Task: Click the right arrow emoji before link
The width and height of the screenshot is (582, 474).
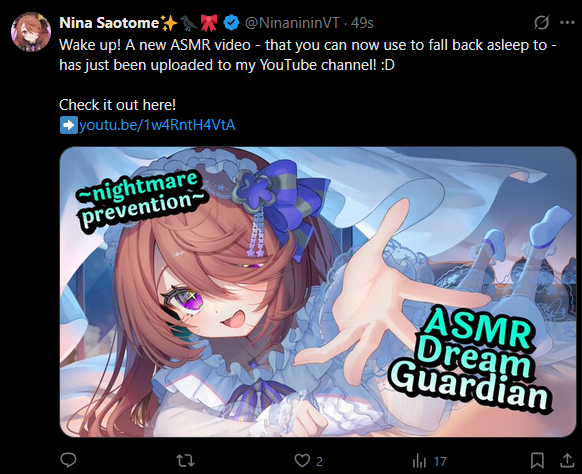Action: 69,125
